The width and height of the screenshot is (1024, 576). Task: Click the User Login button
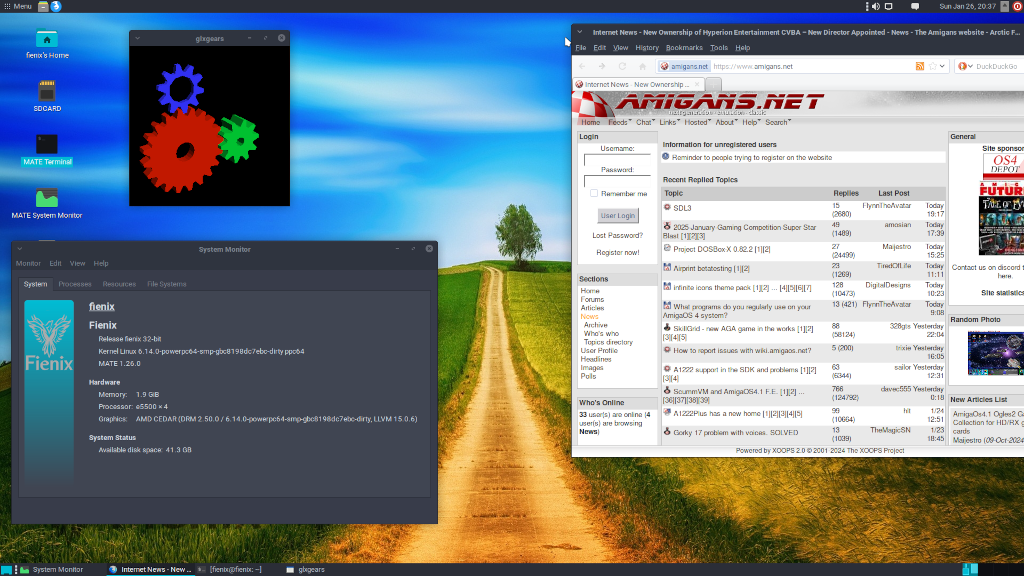coord(617,216)
